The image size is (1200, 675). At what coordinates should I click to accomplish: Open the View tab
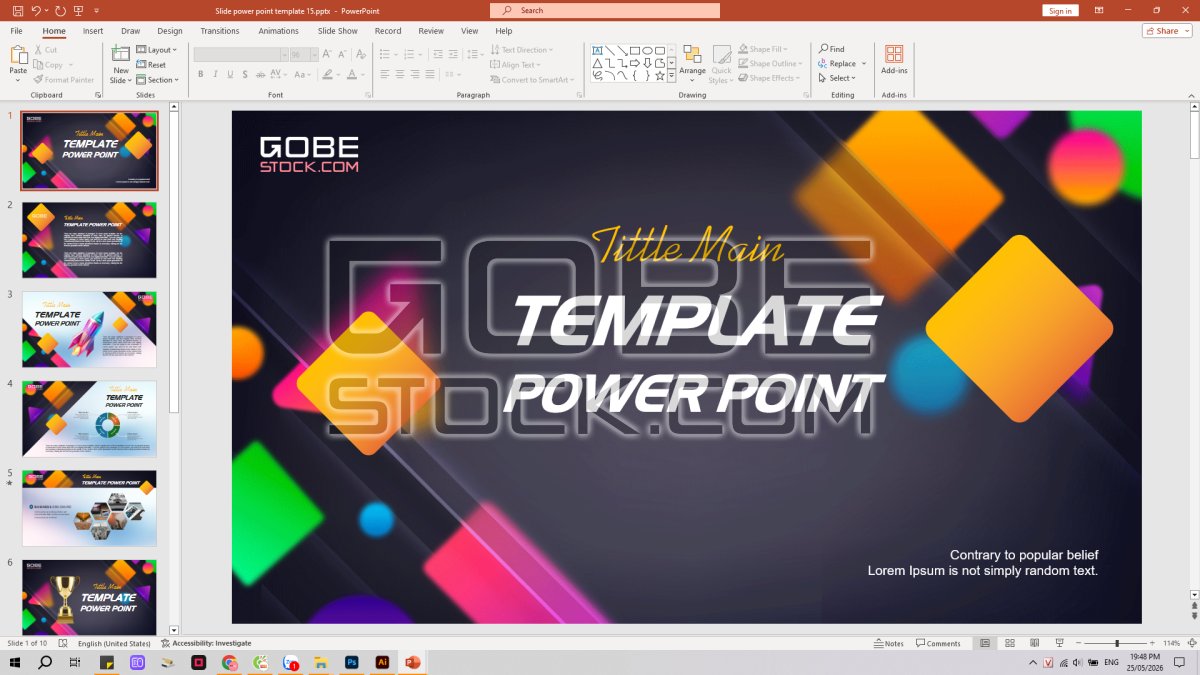(x=469, y=31)
